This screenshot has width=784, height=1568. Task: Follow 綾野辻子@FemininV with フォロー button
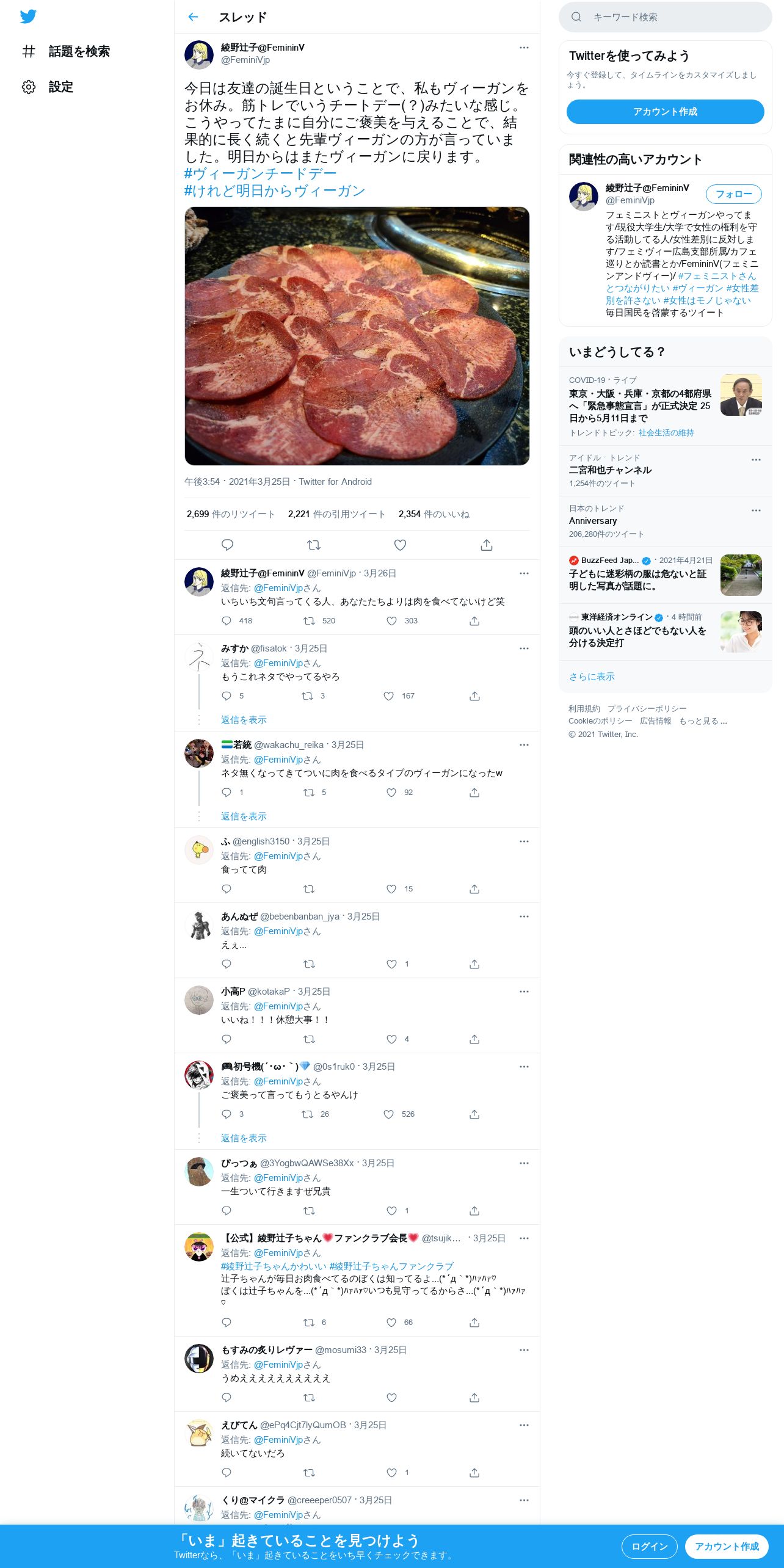734,194
